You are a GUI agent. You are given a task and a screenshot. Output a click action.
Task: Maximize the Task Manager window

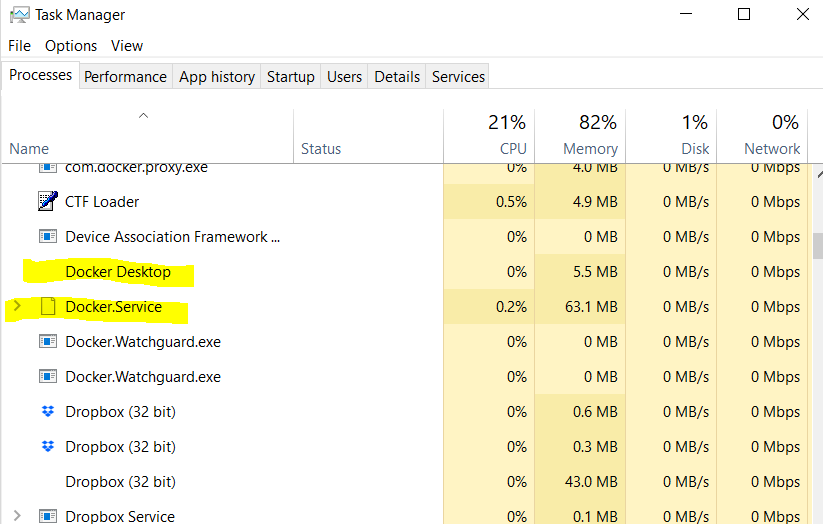point(744,14)
